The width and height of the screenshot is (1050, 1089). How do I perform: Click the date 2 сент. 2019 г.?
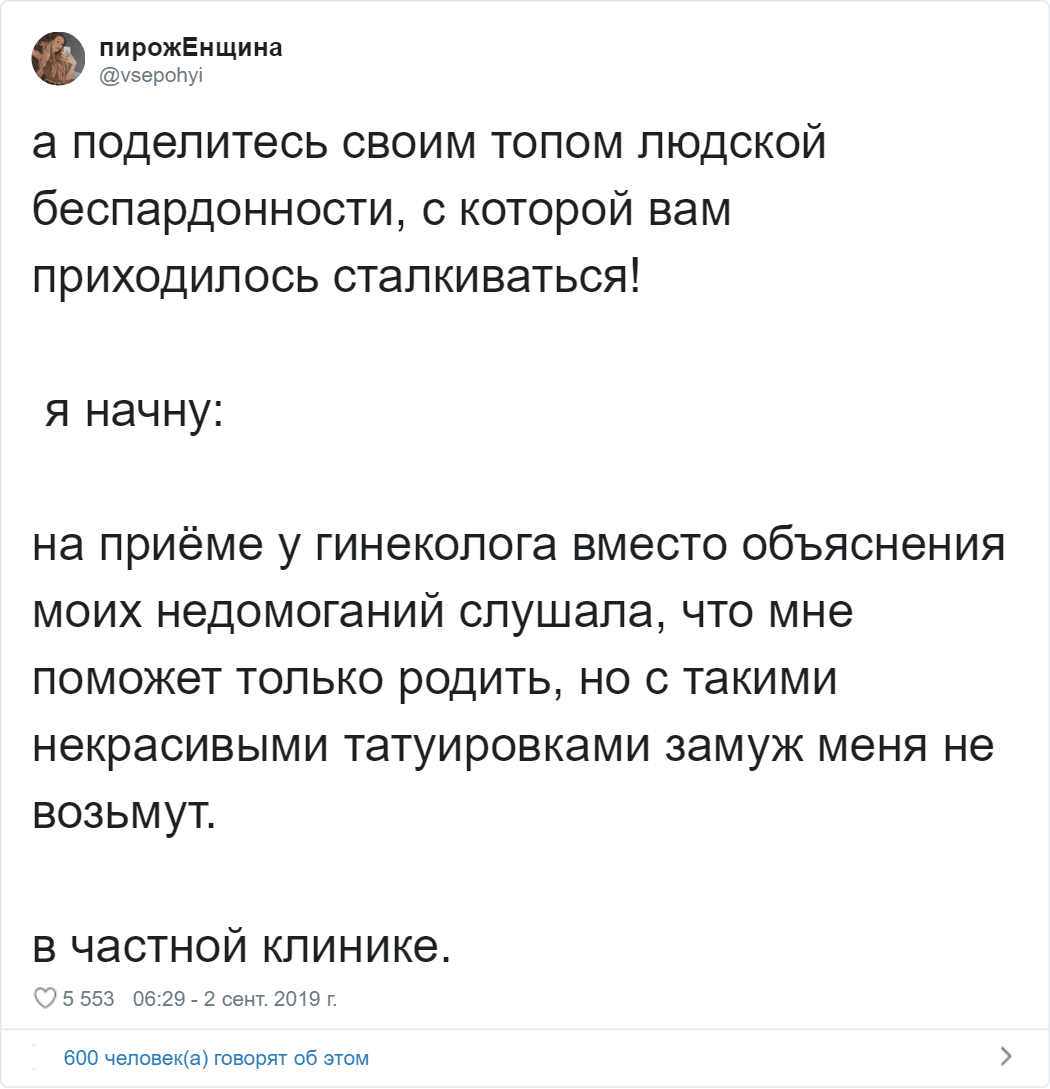point(270,998)
